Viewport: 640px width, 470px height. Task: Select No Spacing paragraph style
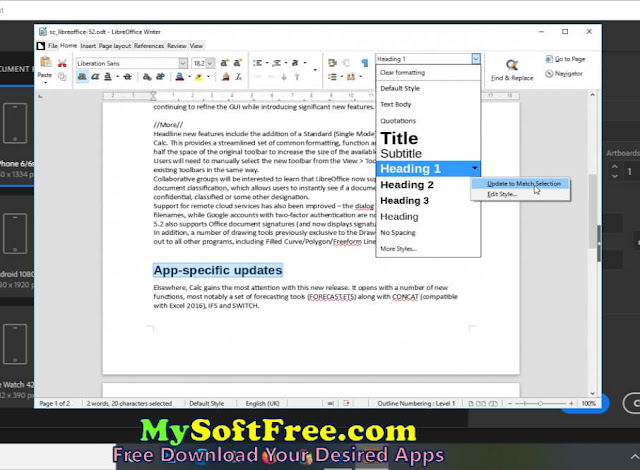[428, 233]
